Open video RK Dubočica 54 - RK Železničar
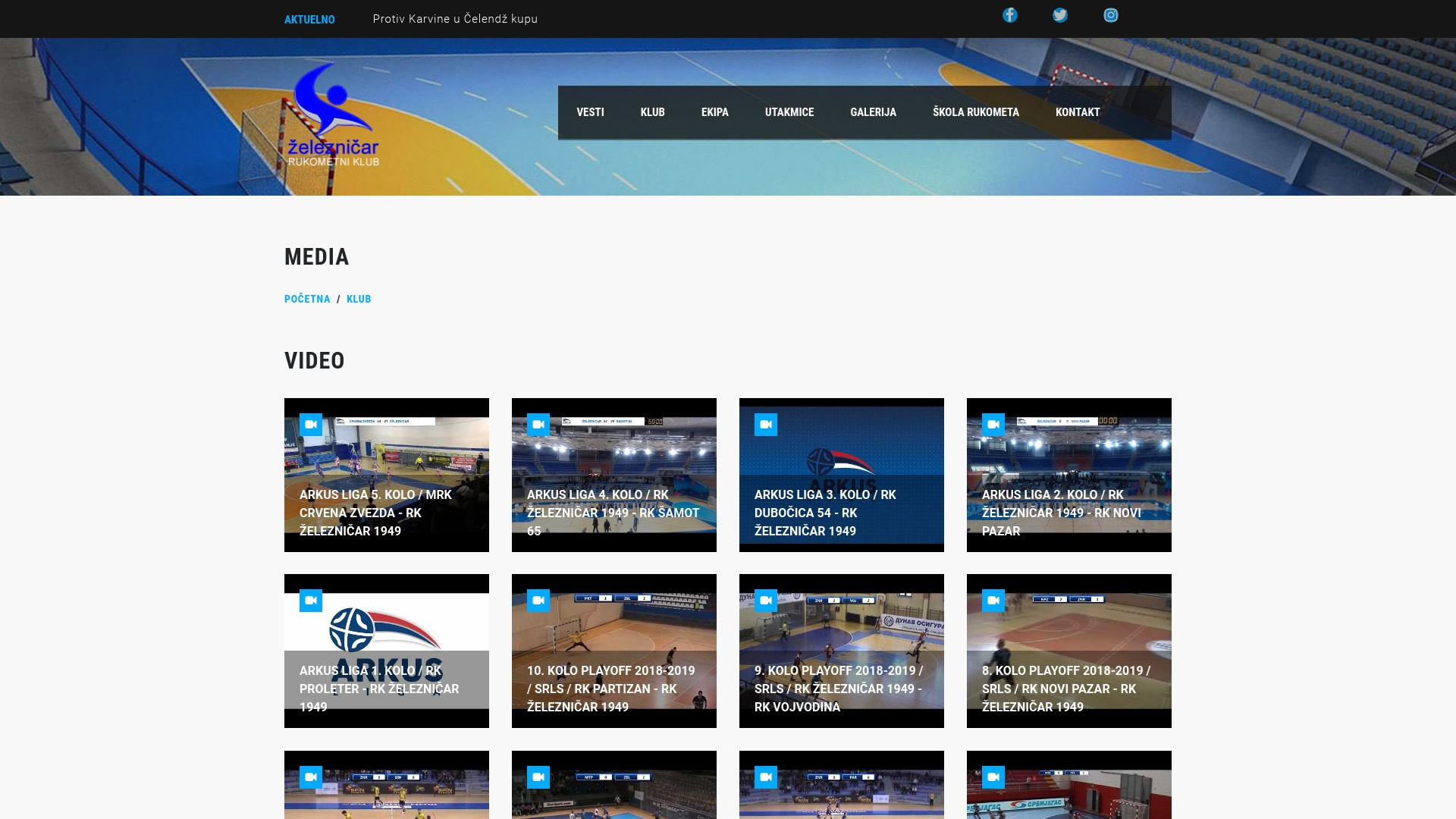The image size is (1456, 819). point(842,475)
